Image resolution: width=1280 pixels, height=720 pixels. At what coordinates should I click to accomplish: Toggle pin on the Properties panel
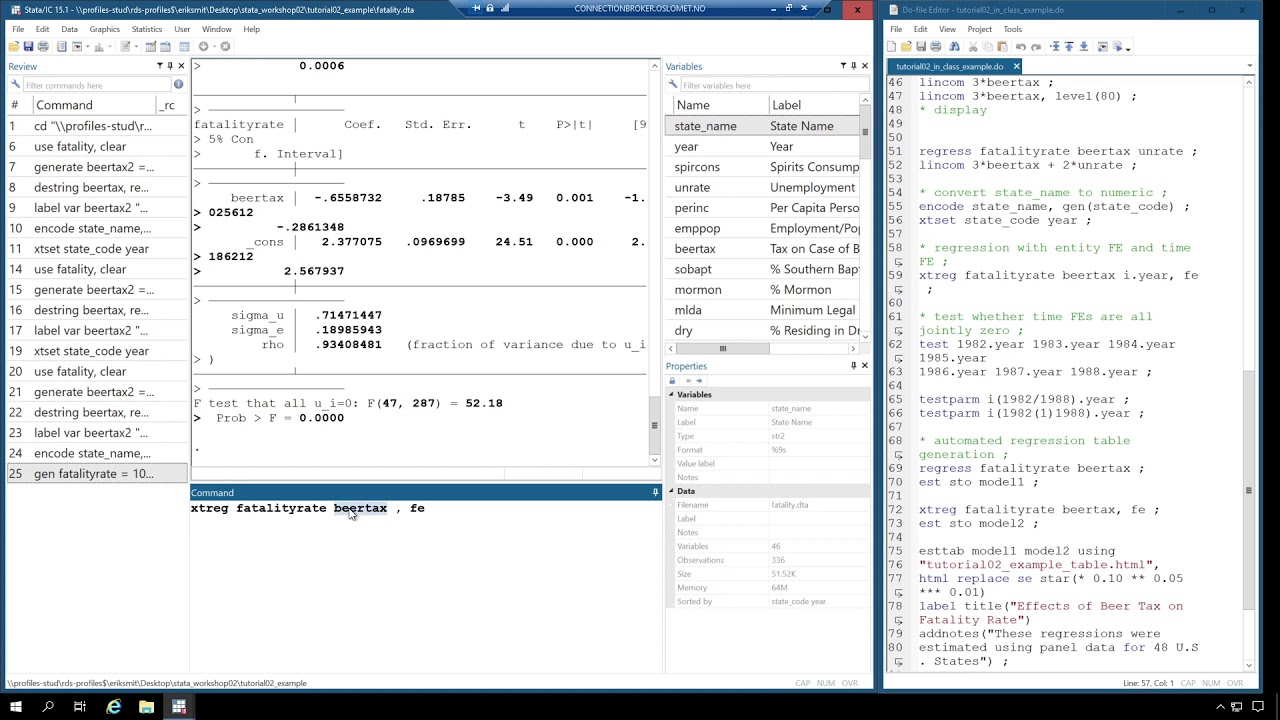pyautogui.click(x=853, y=365)
